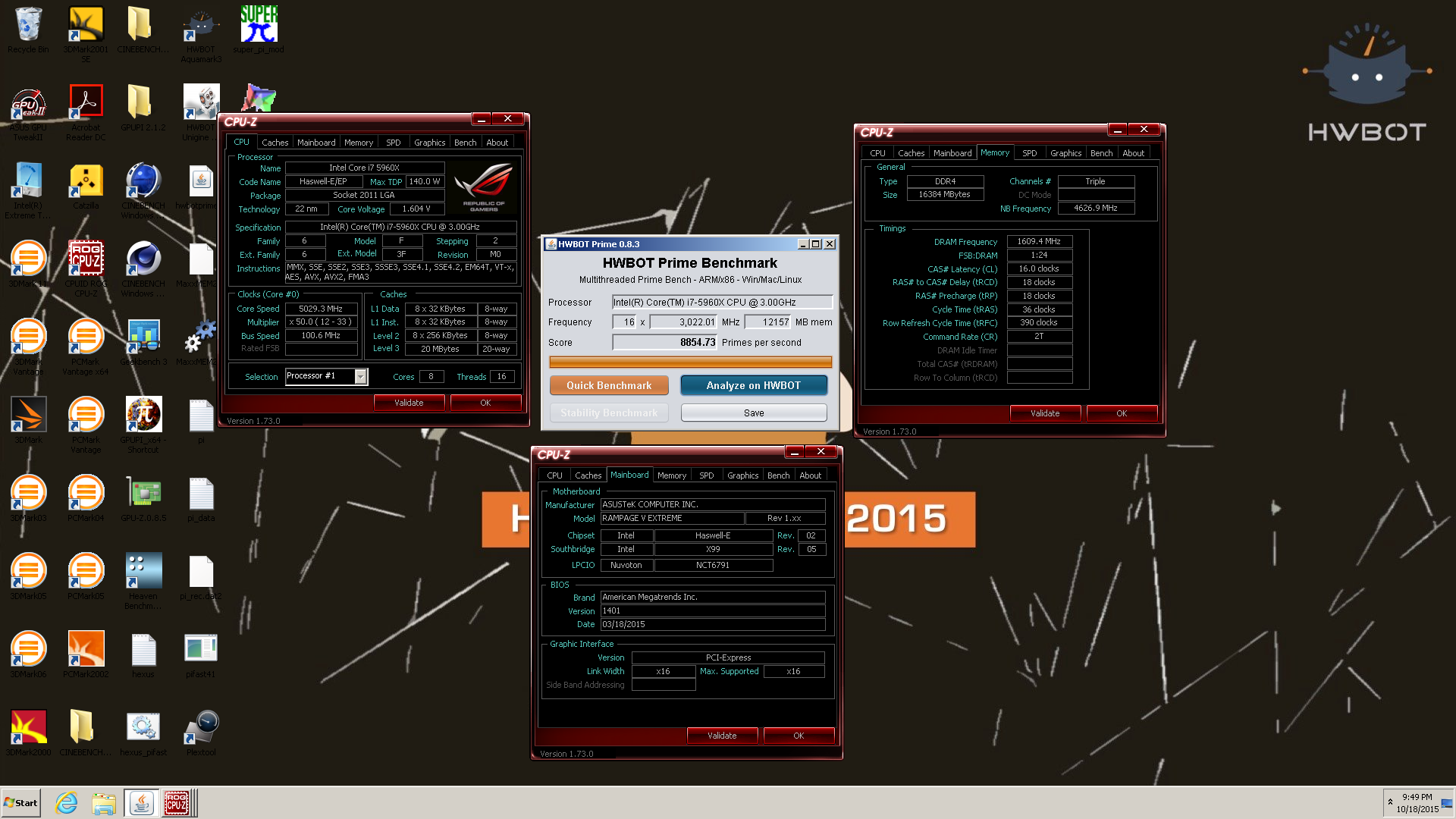Open the Recycle Bin desktop icon
Viewport: 1456px width, 819px height.
(28, 30)
